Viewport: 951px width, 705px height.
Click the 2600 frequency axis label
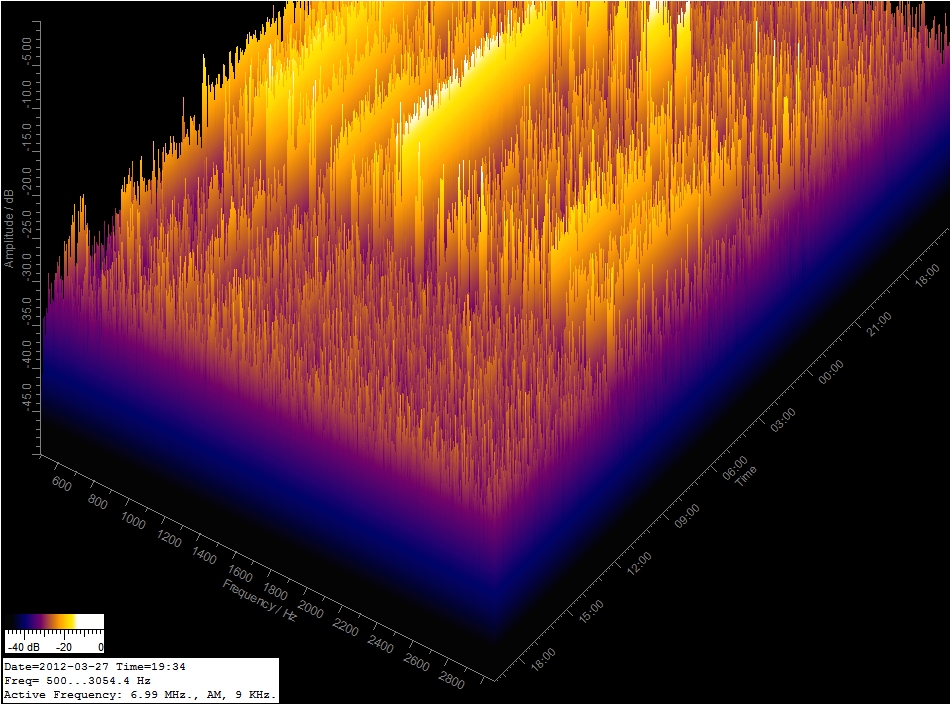[416, 662]
